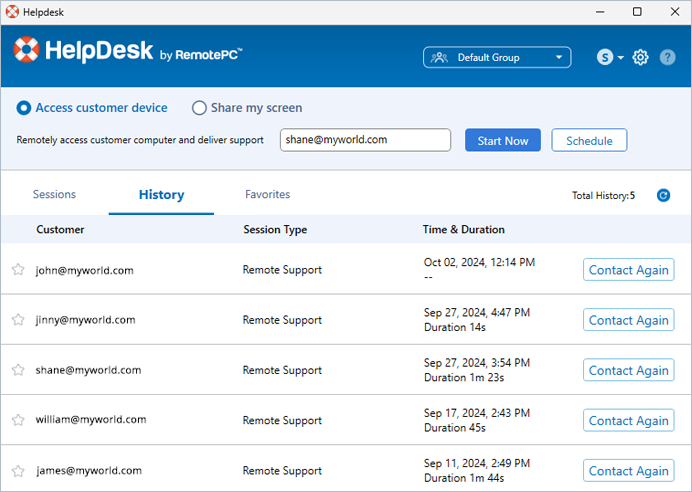Click the HelpDesk lifebuoy logo
The width and height of the screenshot is (692, 492).
(x=27, y=50)
